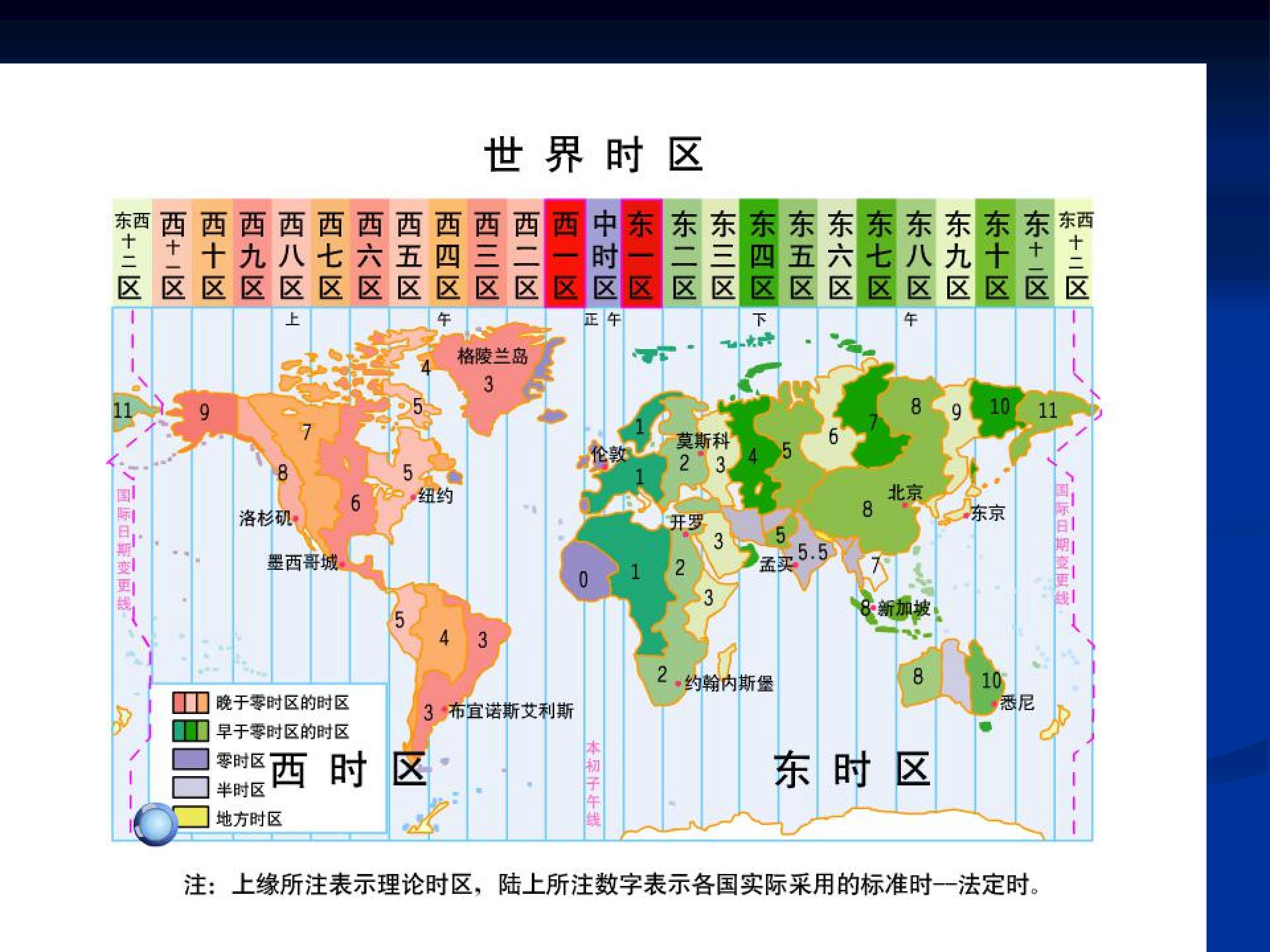Click the 悉尼 city marker
The height and width of the screenshot is (952, 1270).
(994, 704)
